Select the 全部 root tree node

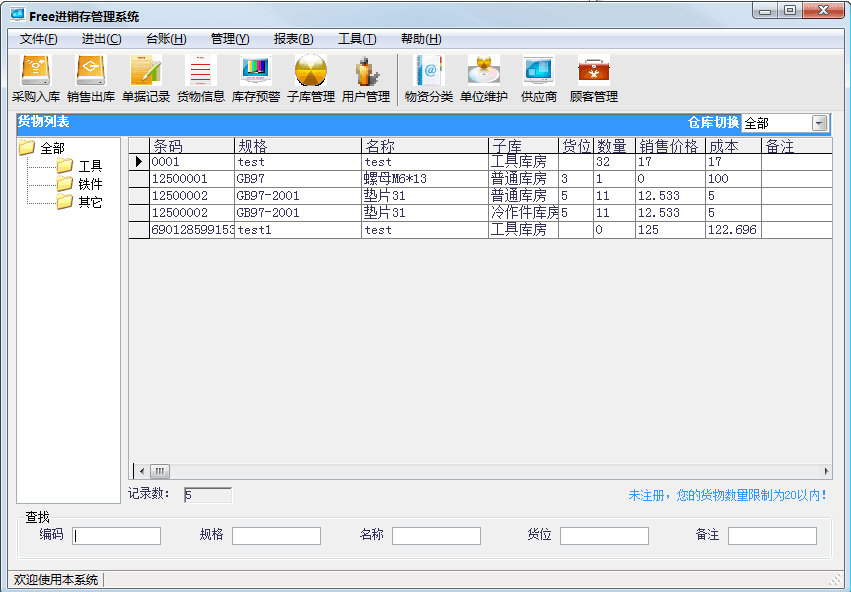(52, 148)
